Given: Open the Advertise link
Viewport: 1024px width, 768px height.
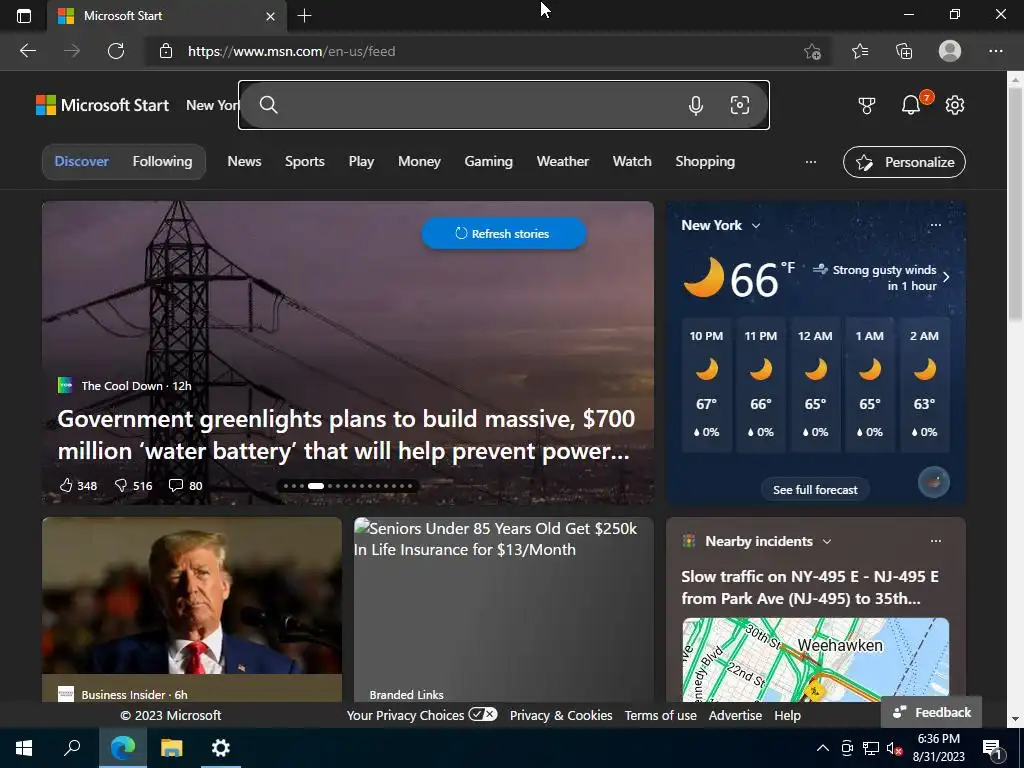Looking at the screenshot, I should click(735, 715).
